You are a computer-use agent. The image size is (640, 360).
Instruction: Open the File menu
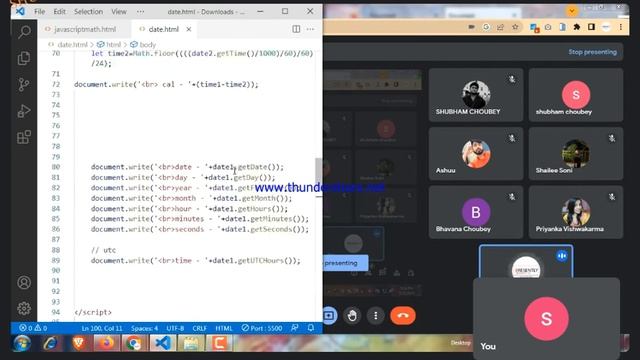tap(40, 11)
